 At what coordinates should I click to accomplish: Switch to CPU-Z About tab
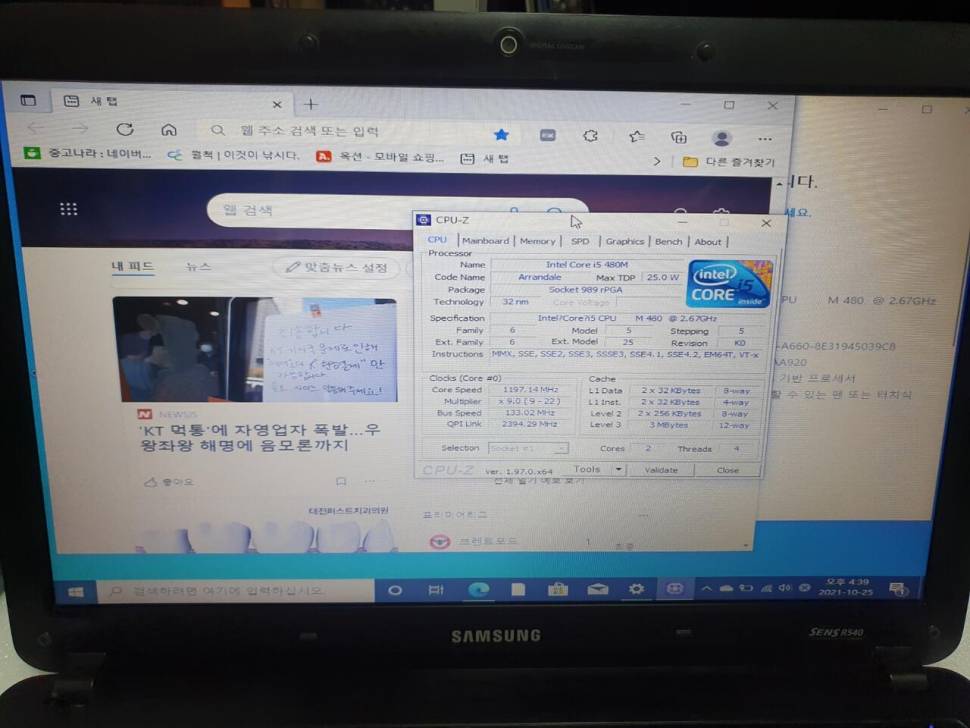pyautogui.click(x=708, y=242)
